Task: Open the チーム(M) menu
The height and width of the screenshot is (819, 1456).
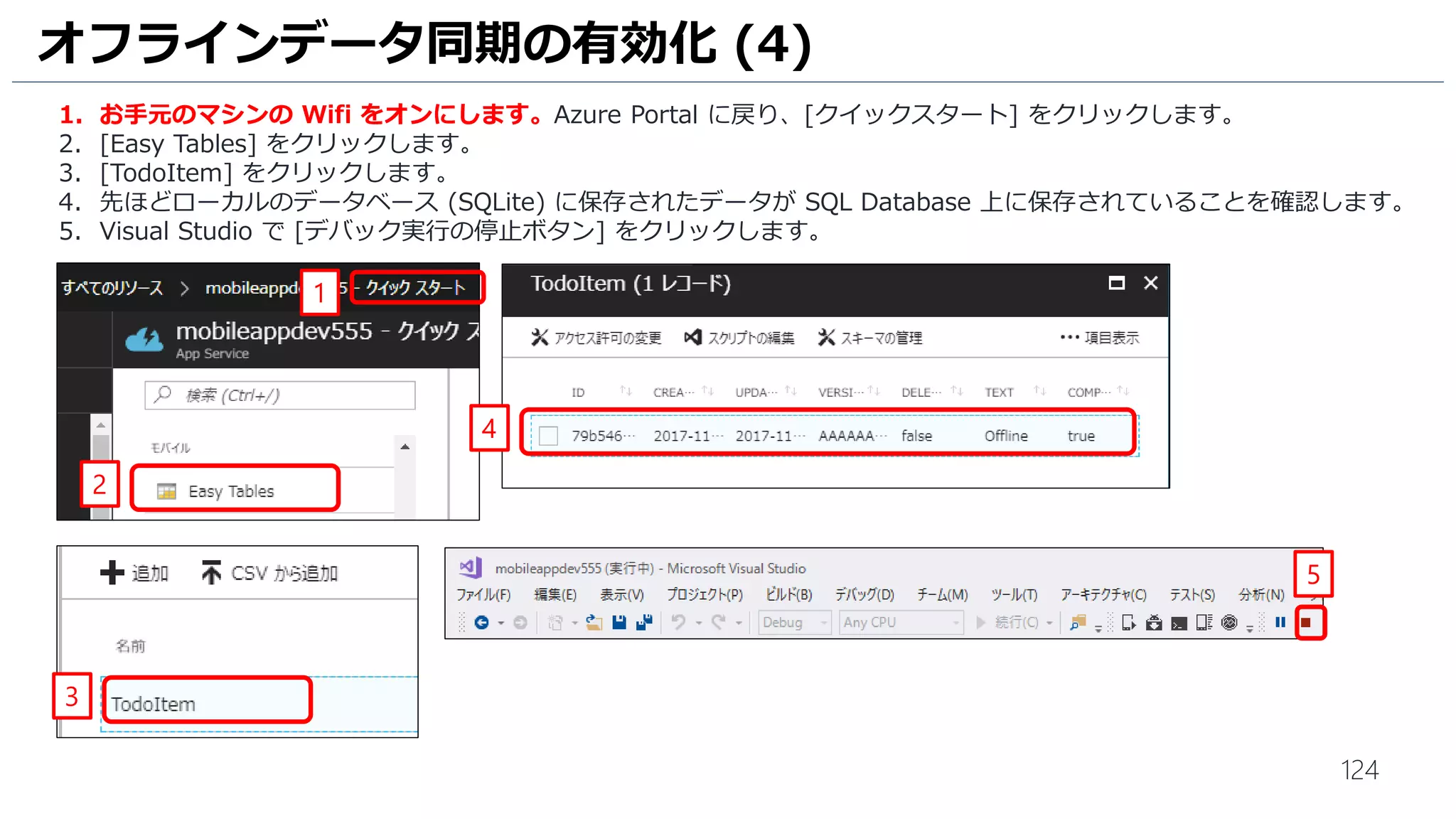Action: [942, 594]
